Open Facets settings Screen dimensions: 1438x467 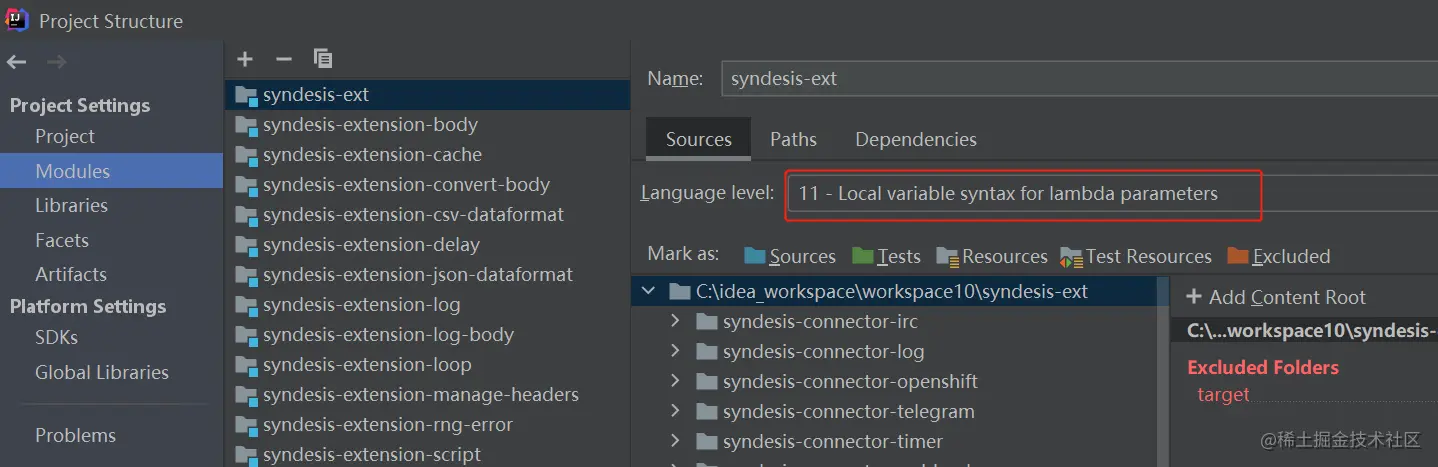tap(62, 240)
